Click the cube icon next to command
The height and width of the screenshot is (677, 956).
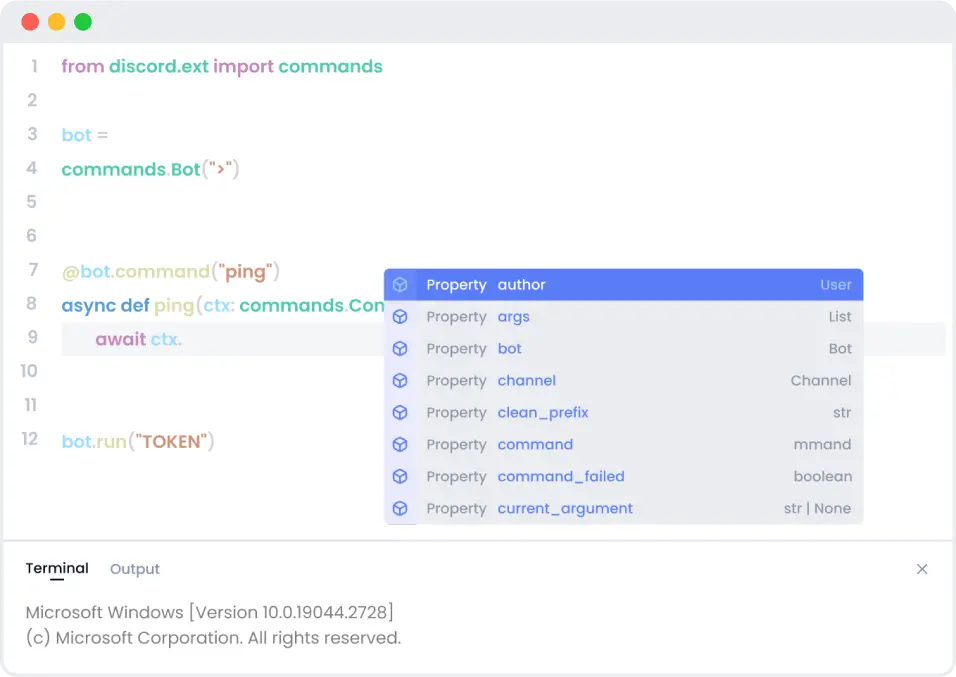[x=400, y=445]
